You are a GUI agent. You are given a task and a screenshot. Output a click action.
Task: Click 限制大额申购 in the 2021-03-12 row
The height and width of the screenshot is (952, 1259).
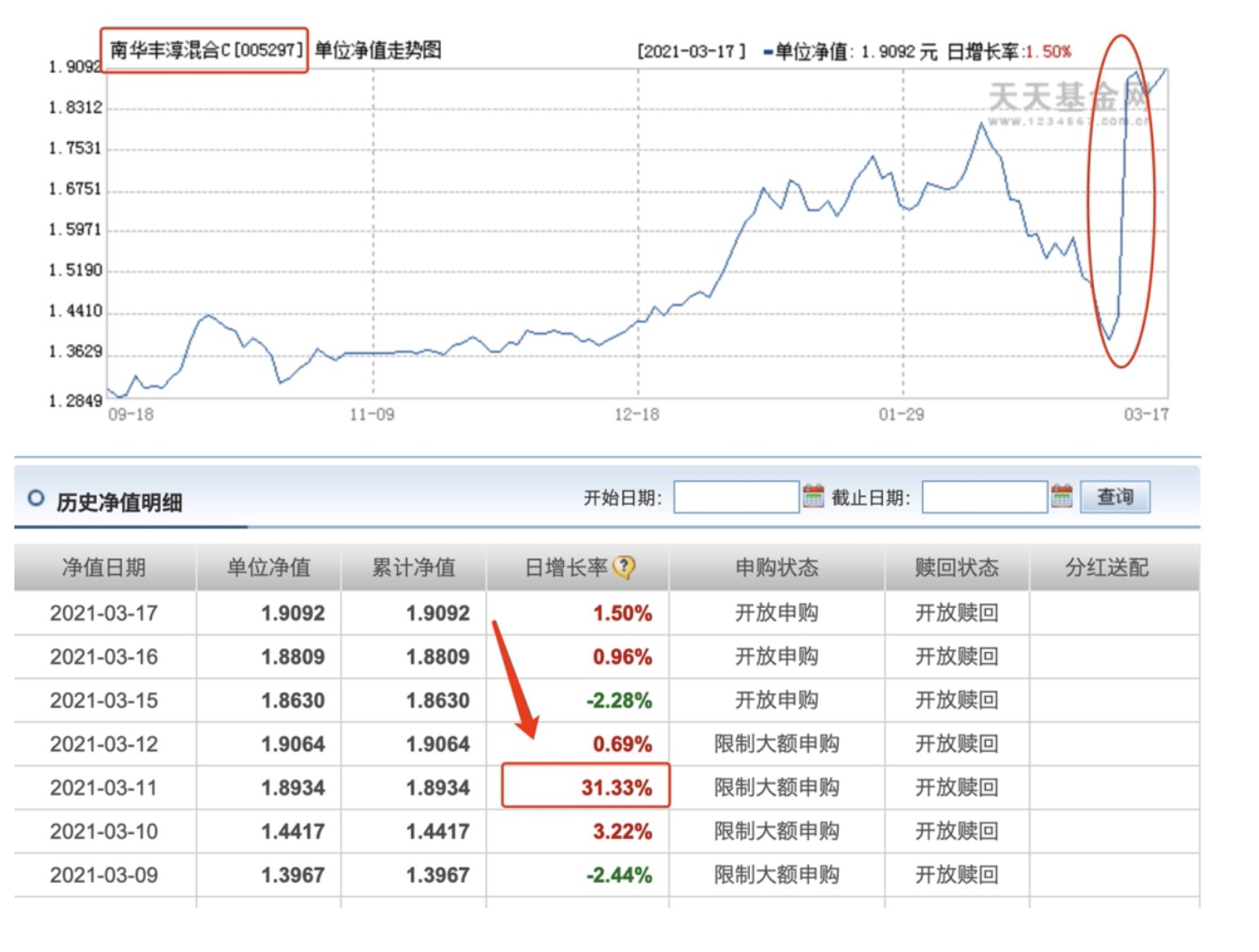click(777, 744)
